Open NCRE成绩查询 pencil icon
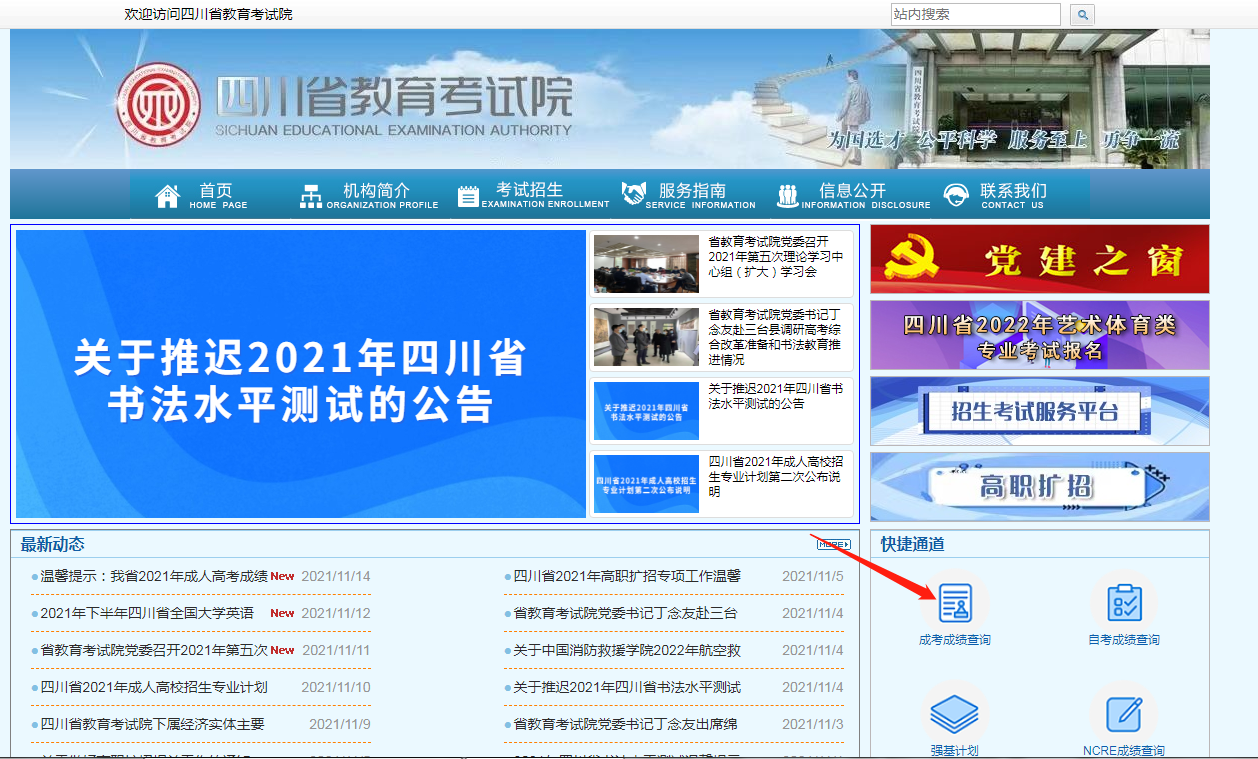 1124,713
